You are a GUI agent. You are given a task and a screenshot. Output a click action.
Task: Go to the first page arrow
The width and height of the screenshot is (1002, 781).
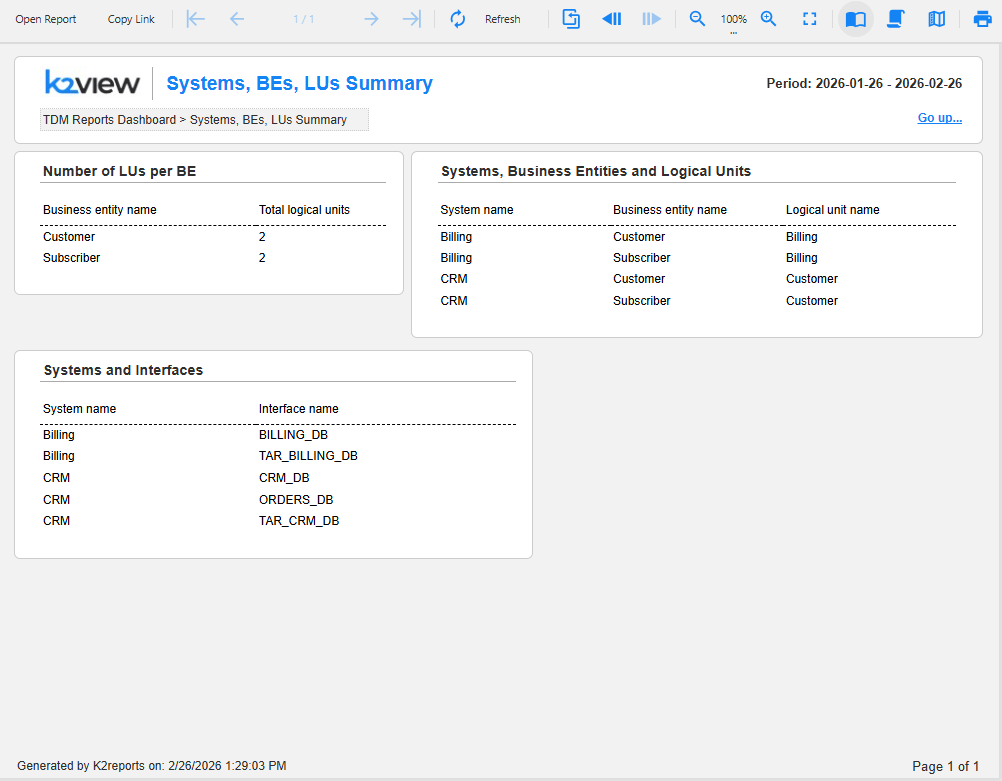[x=196, y=19]
